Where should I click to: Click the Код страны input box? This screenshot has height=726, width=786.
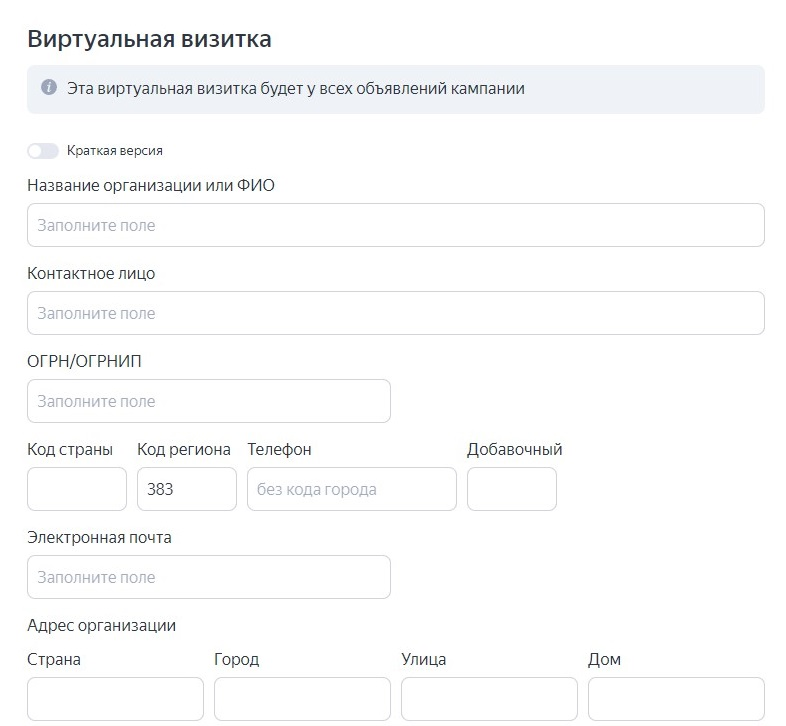point(77,489)
